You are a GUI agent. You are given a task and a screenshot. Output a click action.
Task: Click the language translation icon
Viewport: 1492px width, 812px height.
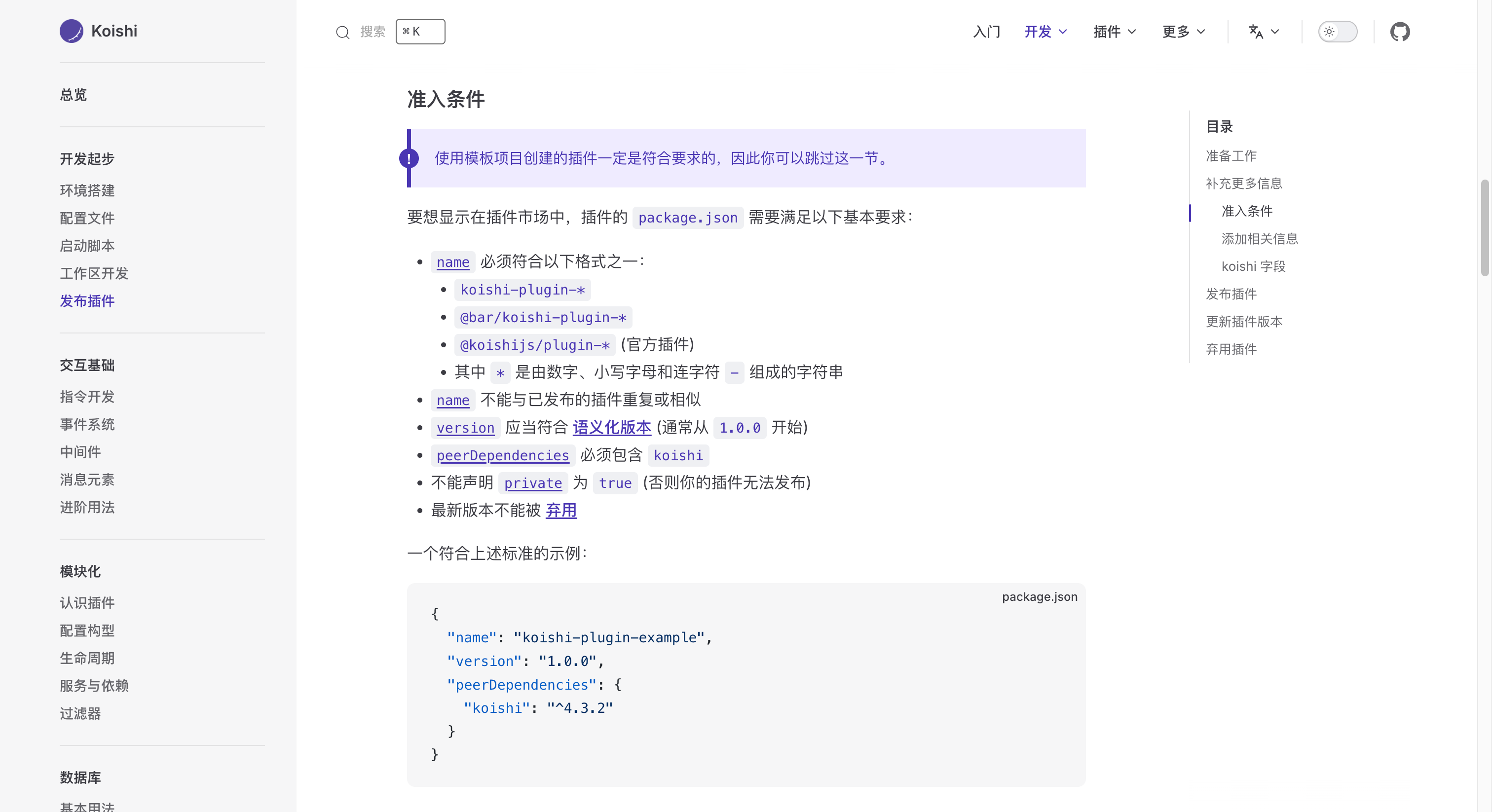click(1256, 31)
